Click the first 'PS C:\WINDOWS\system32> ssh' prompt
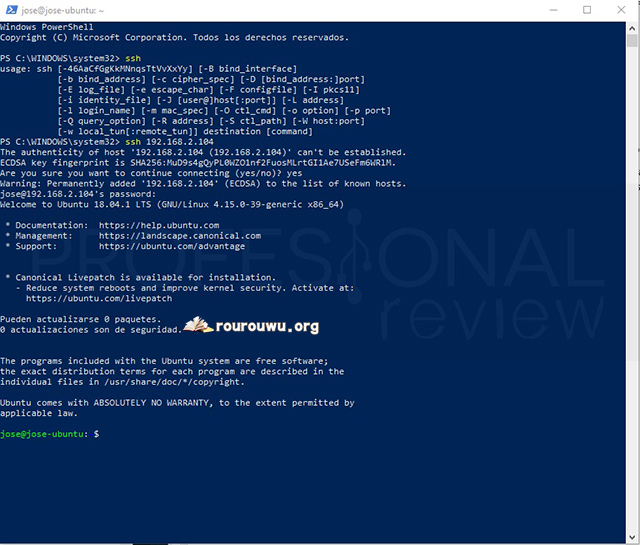This screenshot has width=640, height=545. (x=70, y=58)
